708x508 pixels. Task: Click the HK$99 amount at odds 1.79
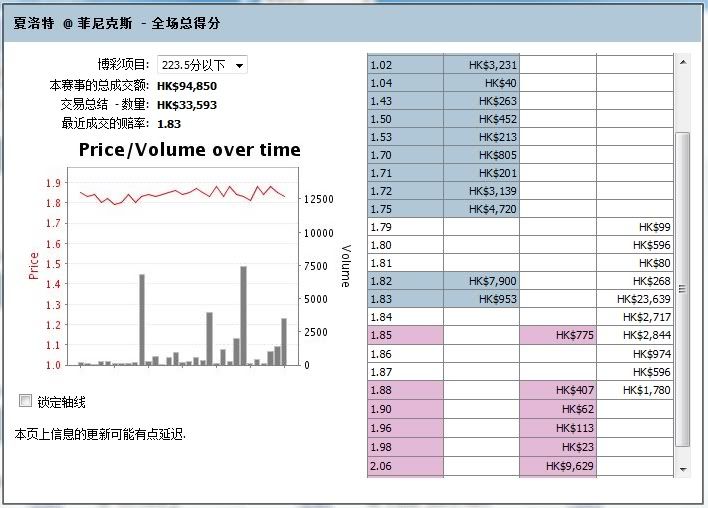coord(635,228)
